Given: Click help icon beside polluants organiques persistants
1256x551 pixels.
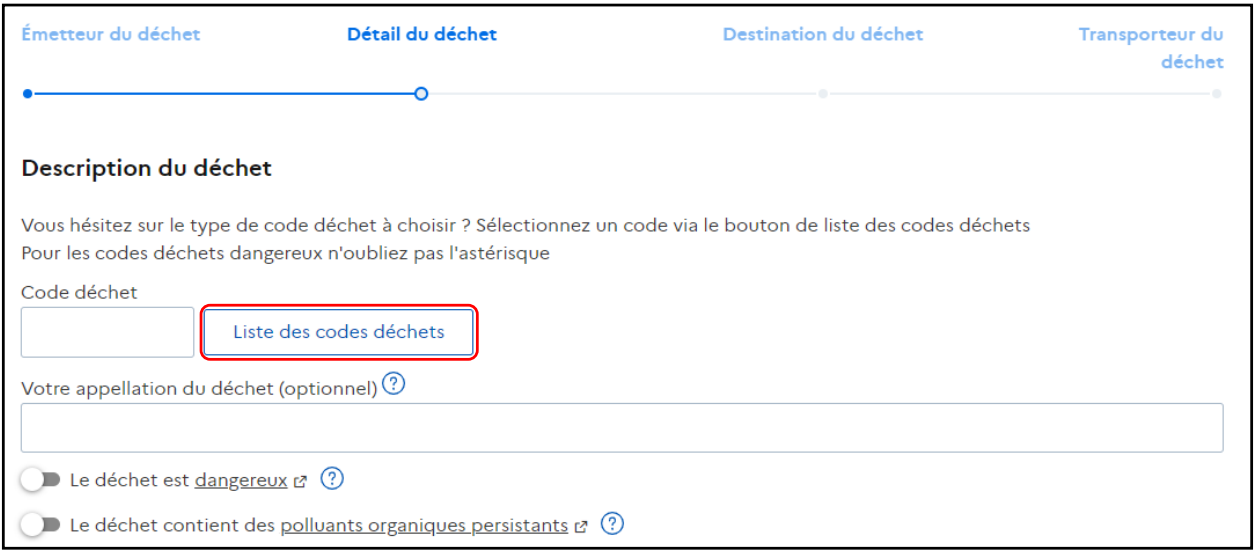Looking at the screenshot, I should point(613,524).
